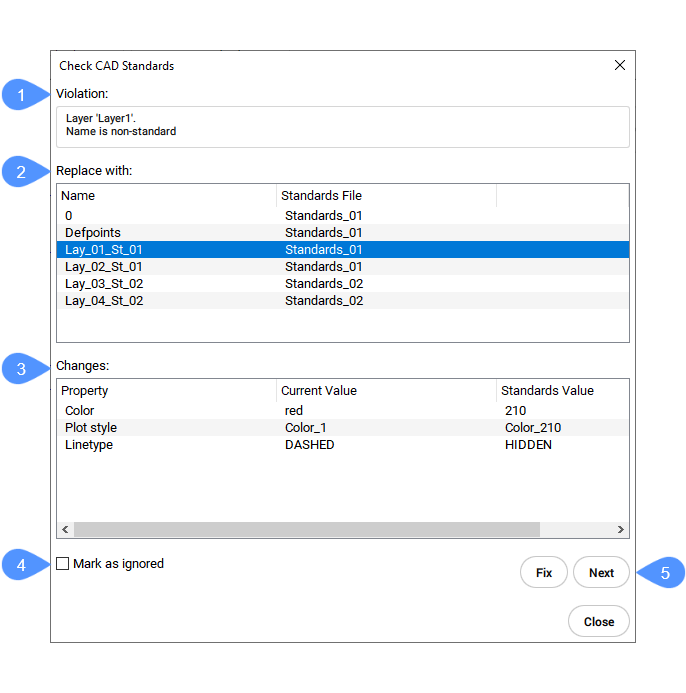Image resolution: width=686 pixels, height=693 pixels.
Task: Click the Fix button
Action: (543, 573)
